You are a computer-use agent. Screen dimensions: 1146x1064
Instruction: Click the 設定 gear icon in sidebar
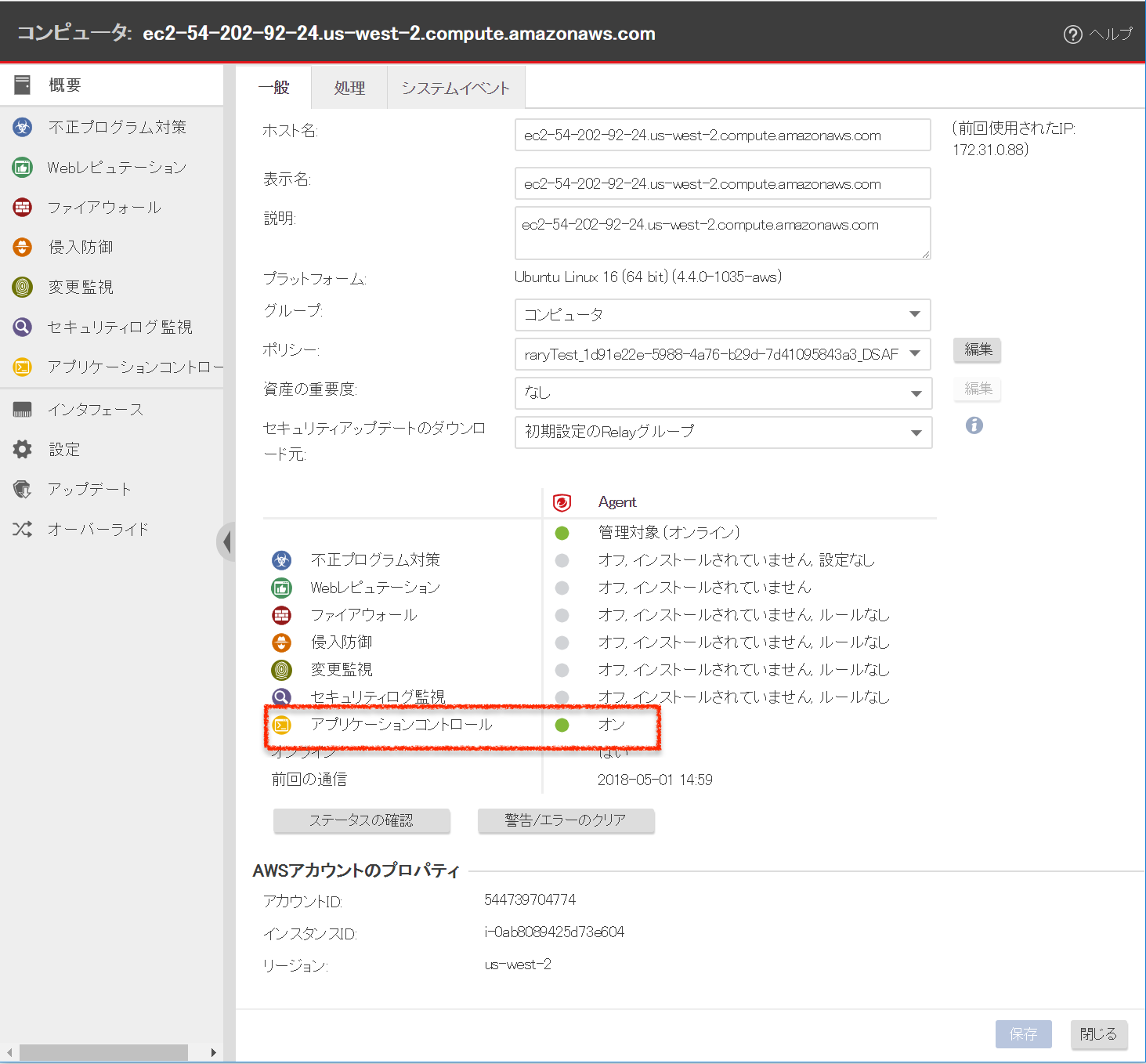point(23,449)
